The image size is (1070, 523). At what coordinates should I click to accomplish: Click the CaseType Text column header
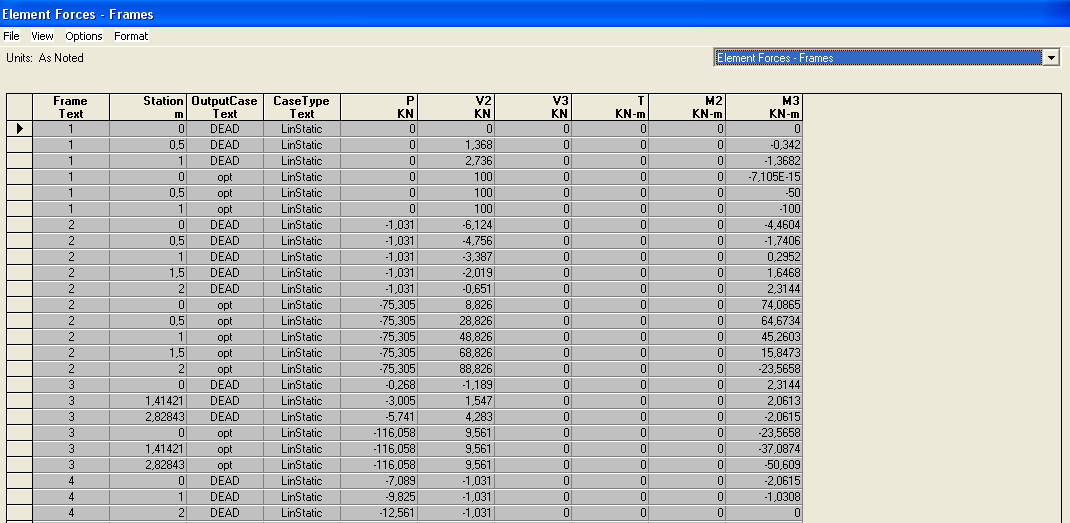coord(302,107)
